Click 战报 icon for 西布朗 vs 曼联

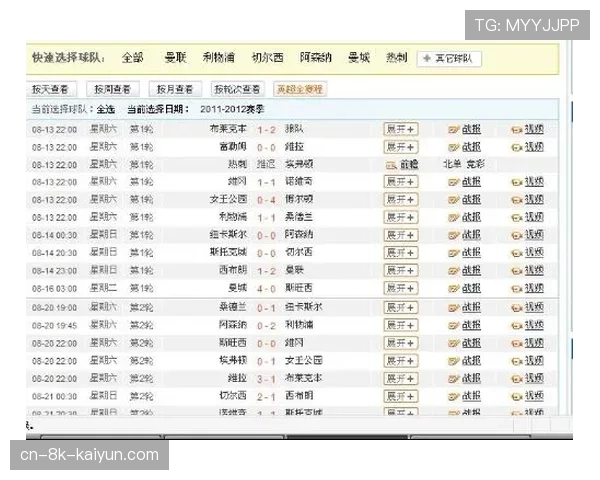pos(453,271)
